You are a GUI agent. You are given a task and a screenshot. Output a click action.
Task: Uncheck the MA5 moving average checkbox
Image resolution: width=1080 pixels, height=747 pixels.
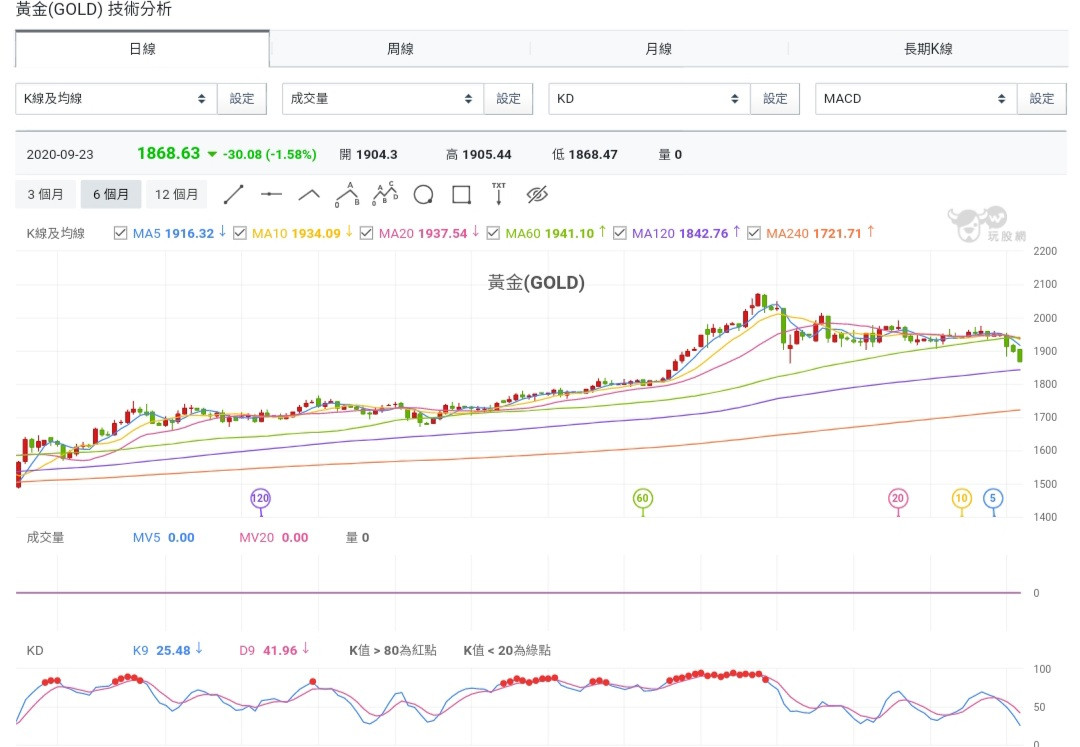coord(121,233)
